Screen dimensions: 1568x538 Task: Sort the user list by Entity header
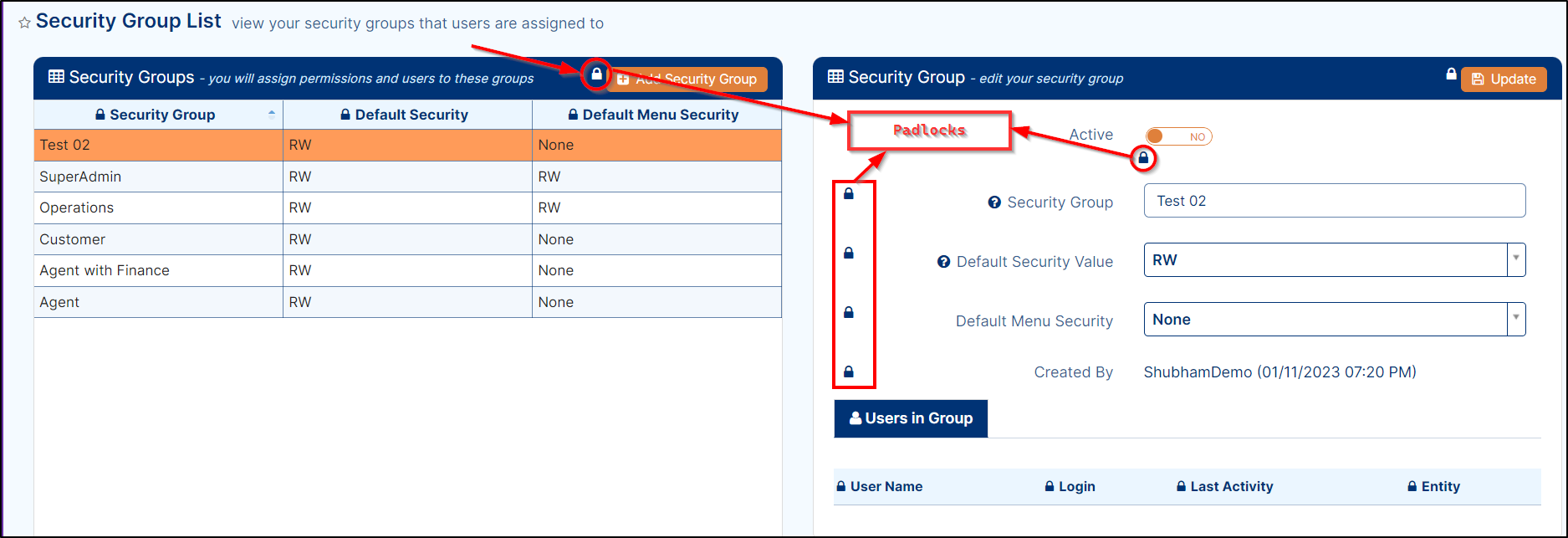1440,486
